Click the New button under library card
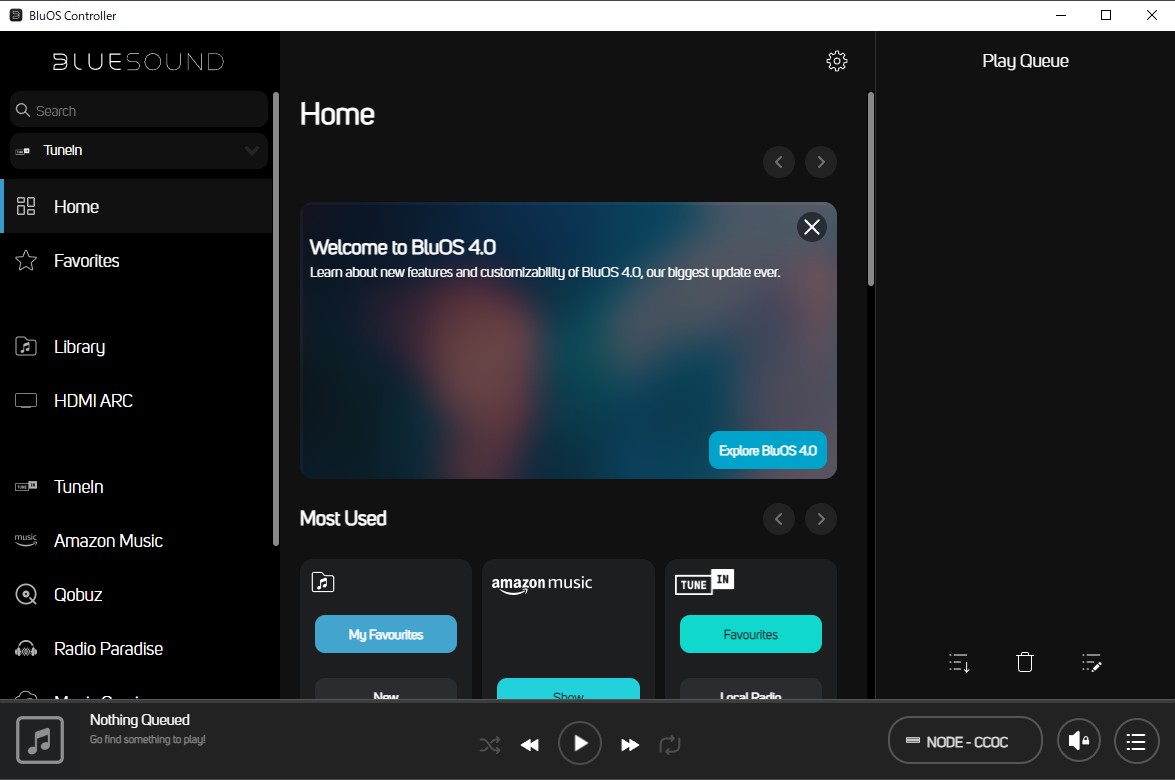Screen dimensions: 1175x780 (386, 689)
